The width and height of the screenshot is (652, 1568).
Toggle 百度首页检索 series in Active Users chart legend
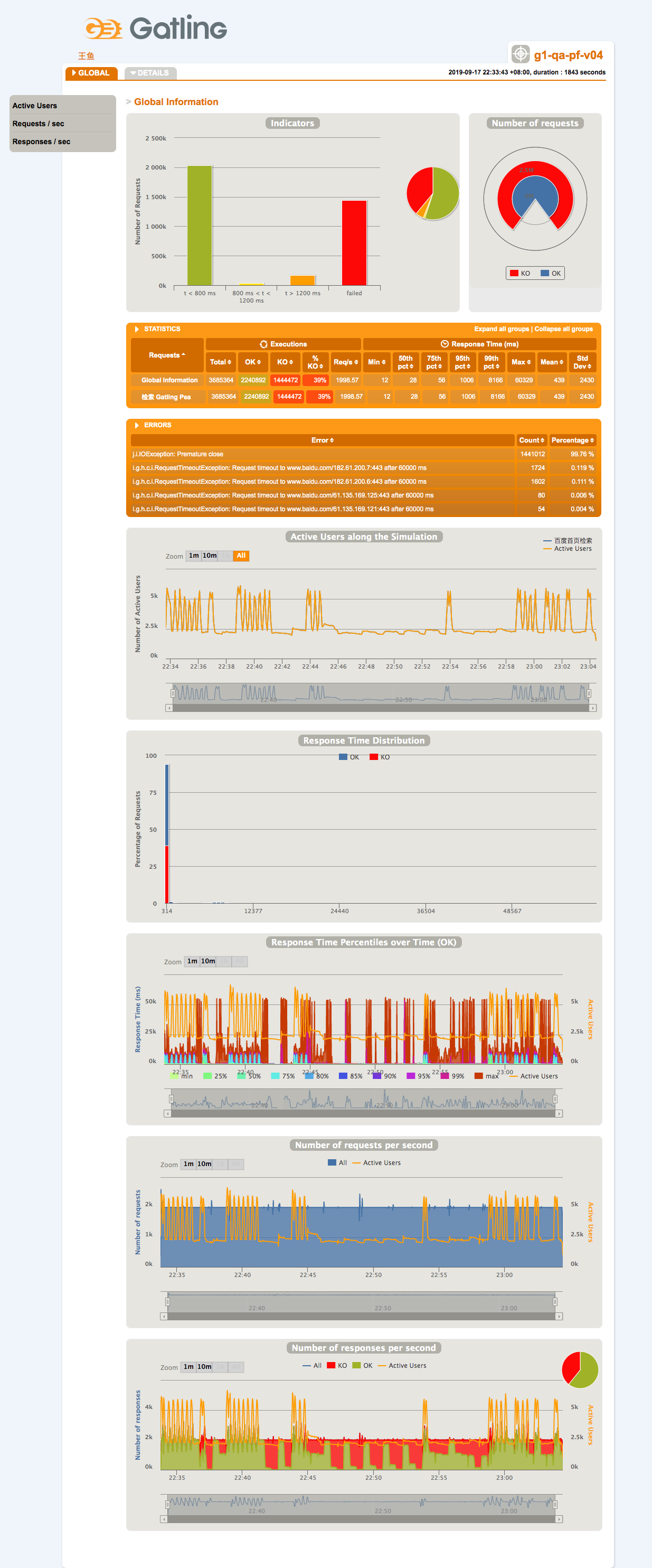click(x=568, y=540)
